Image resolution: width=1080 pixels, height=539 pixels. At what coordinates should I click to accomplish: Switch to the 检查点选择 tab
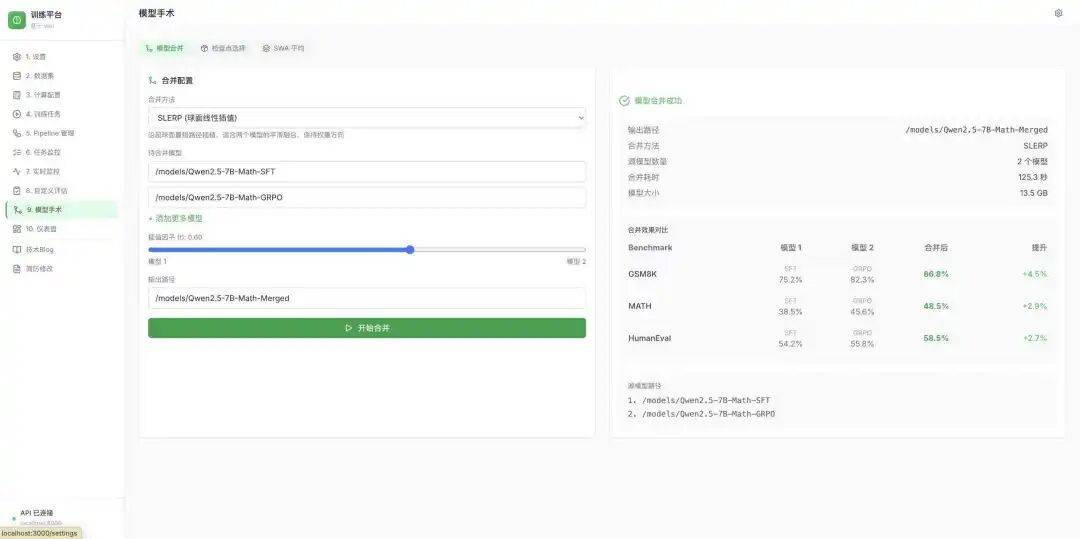click(x=222, y=48)
